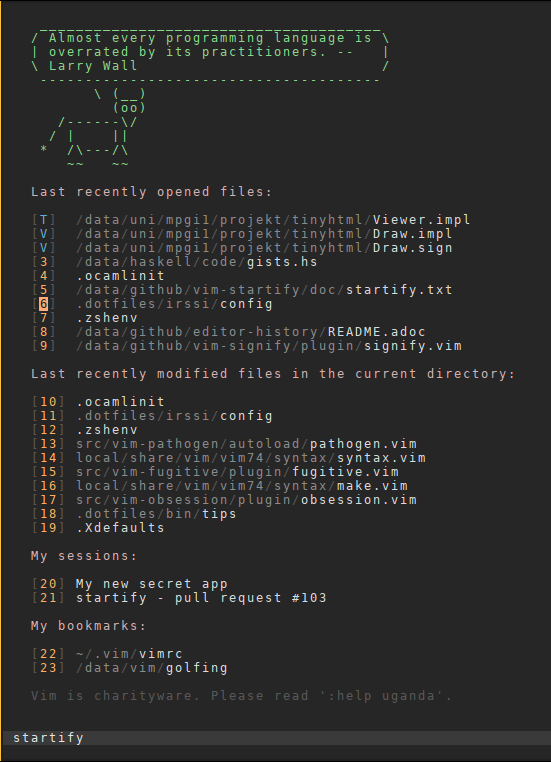Choose syntax.vim entry numbered 14

click(228, 458)
